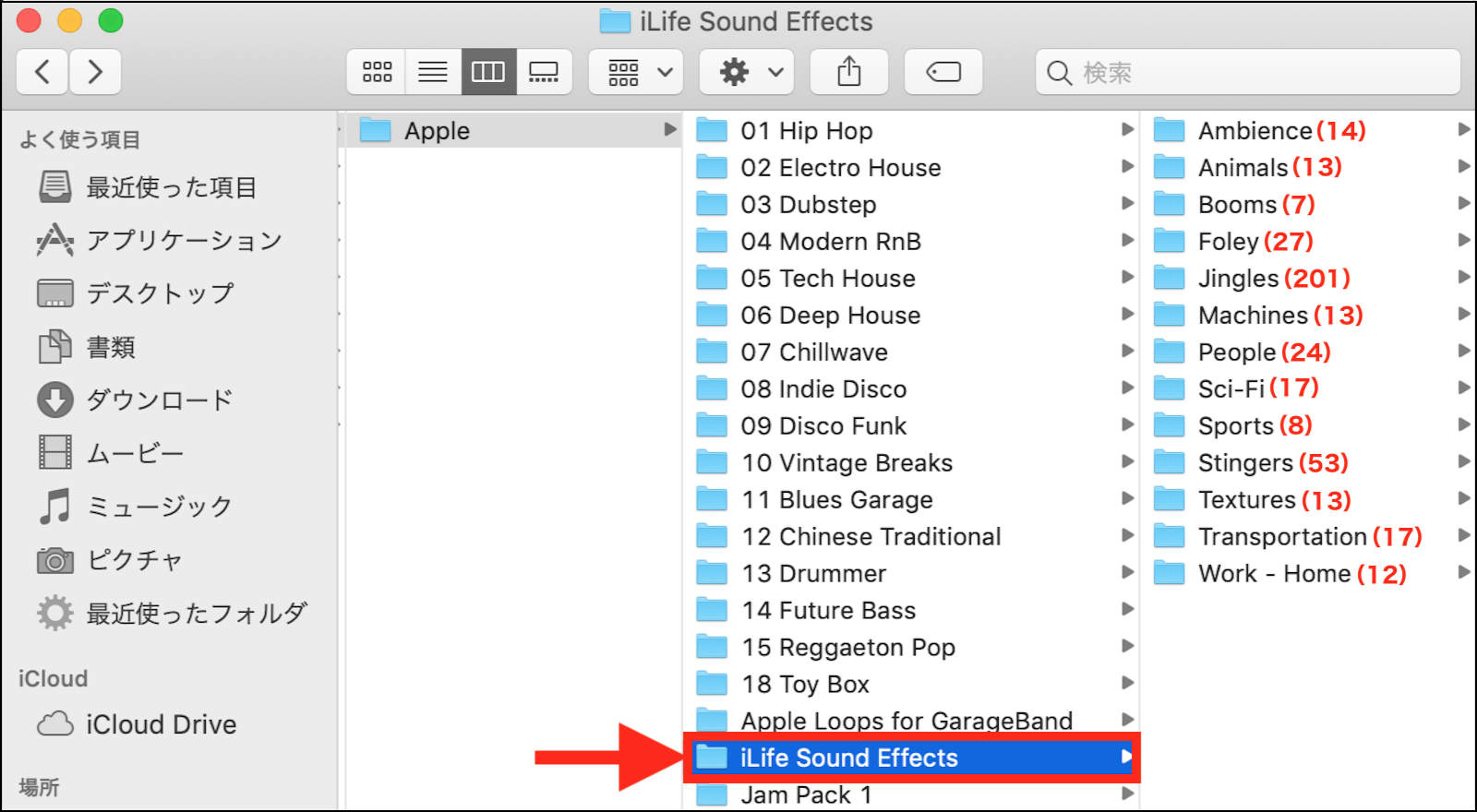Go back to the previous folder
1477x812 pixels.
pyautogui.click(x=42, y=72)
